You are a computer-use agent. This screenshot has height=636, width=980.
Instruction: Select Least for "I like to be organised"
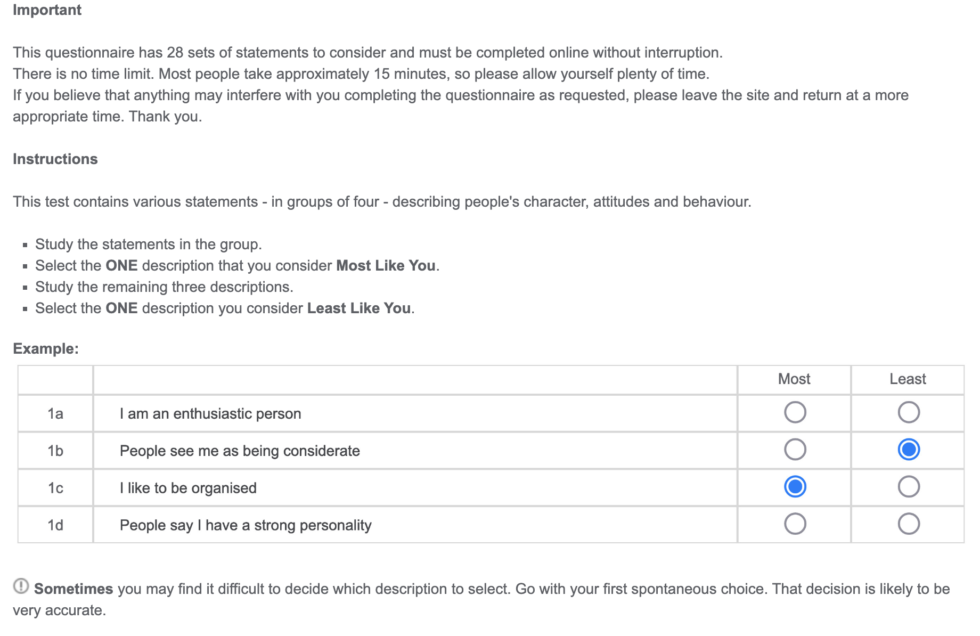[907, 486]
